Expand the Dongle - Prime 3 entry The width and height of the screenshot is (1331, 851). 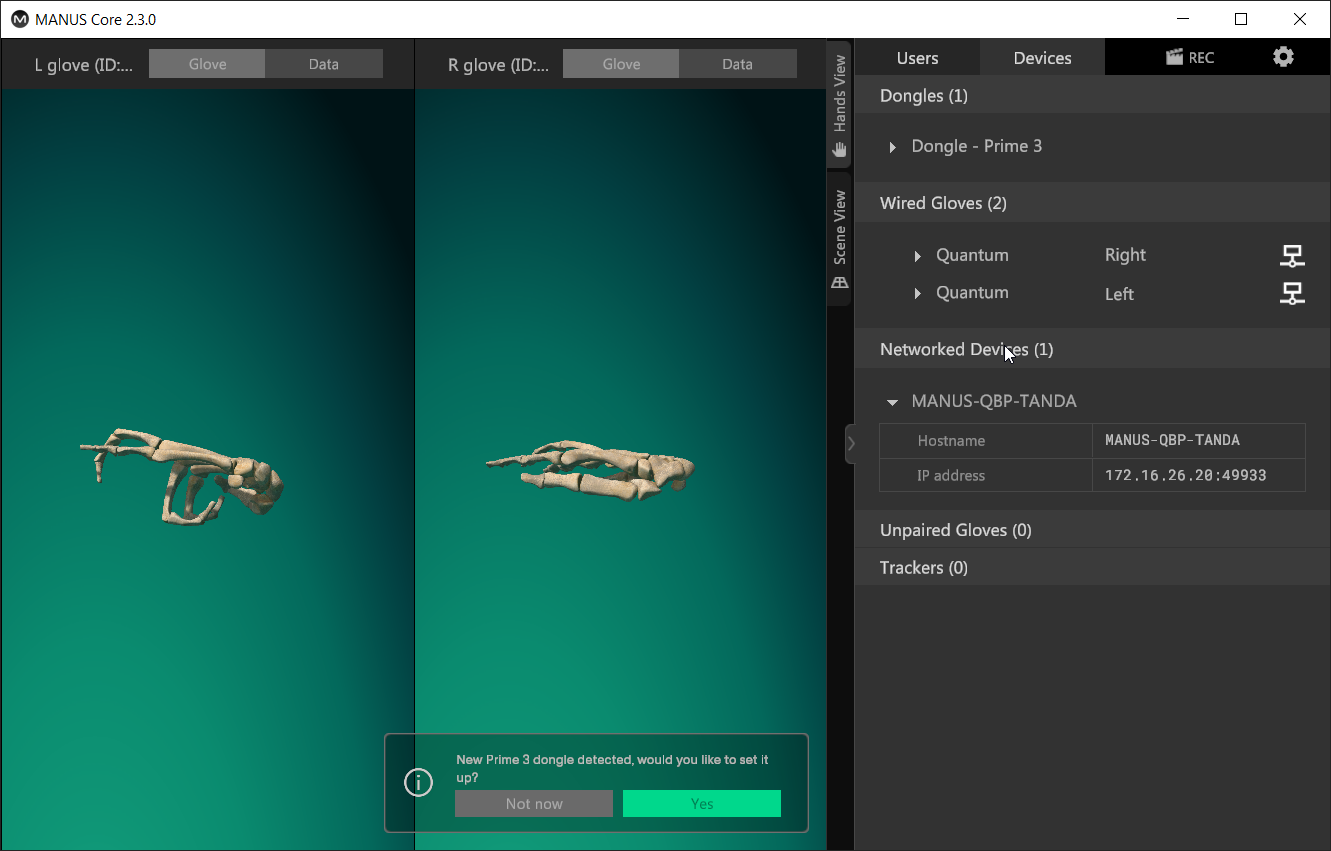pos(893,147)
